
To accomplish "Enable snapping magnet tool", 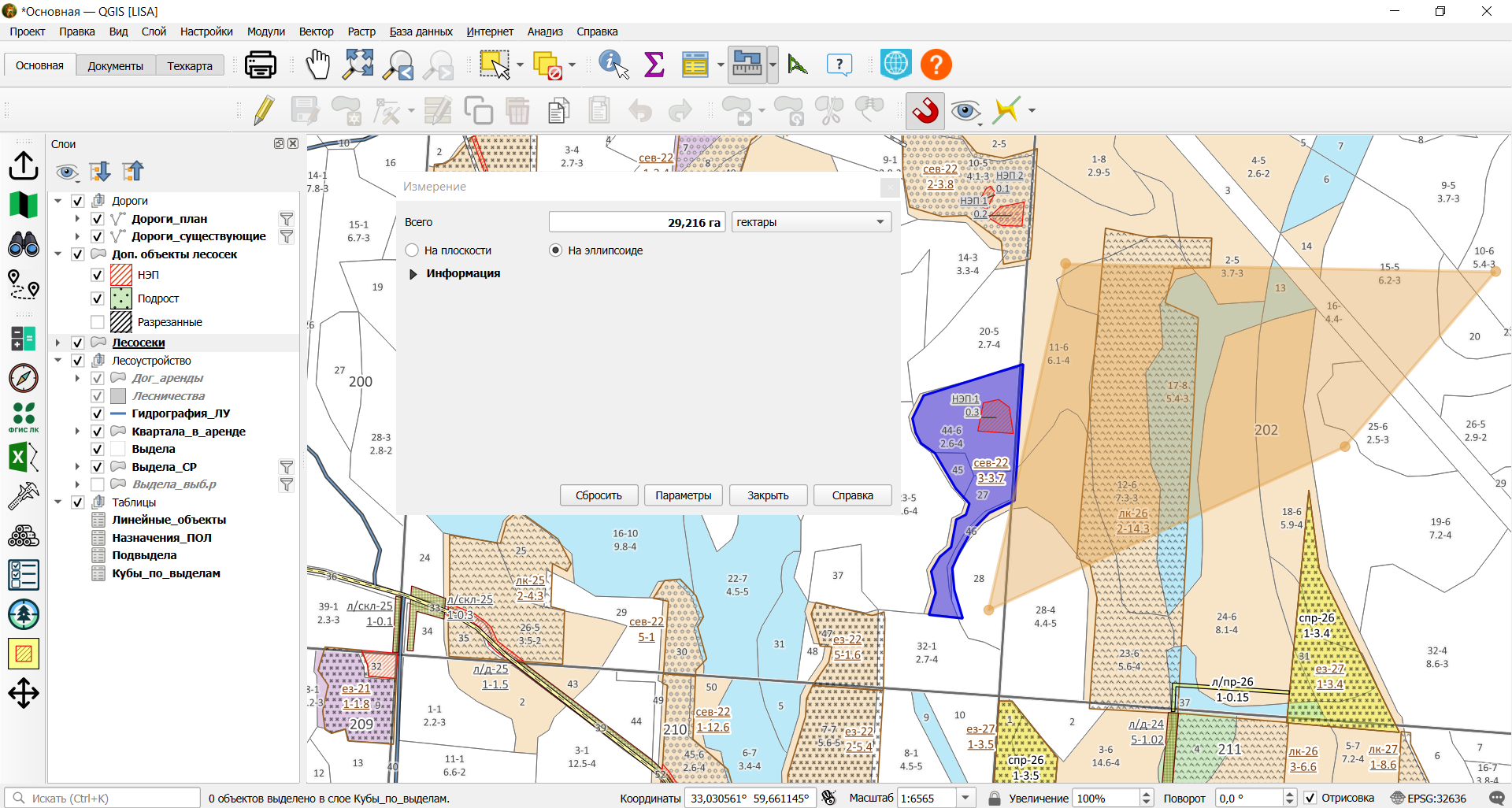I will click(x=925, y=110).
